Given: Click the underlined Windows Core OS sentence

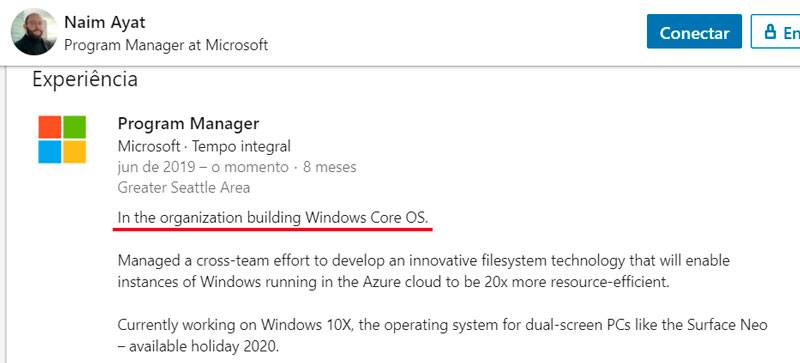Looking at the screenshot, I should point(273,218).
